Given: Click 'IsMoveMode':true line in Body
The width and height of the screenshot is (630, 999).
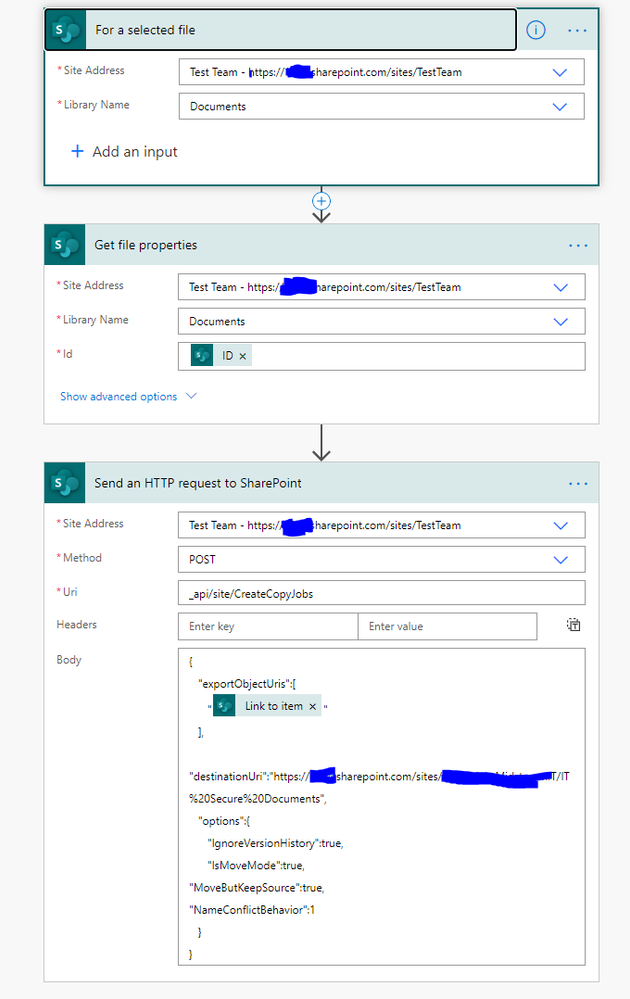Looking at the screenshot, I should [x=256, y=865].
